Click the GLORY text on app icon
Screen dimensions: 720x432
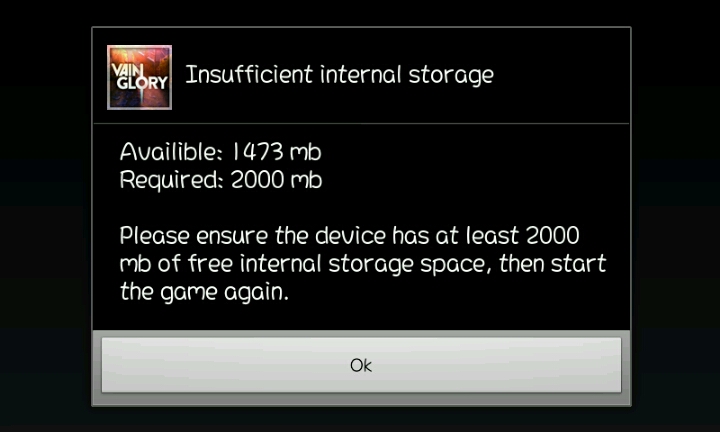click(x=141, y=83)
